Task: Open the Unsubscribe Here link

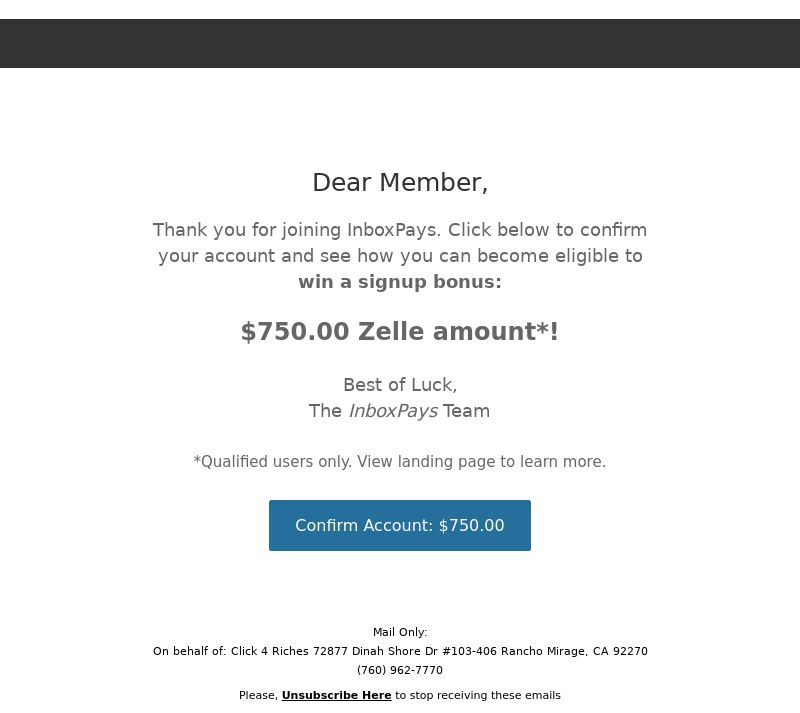Action: click(336, 695)
